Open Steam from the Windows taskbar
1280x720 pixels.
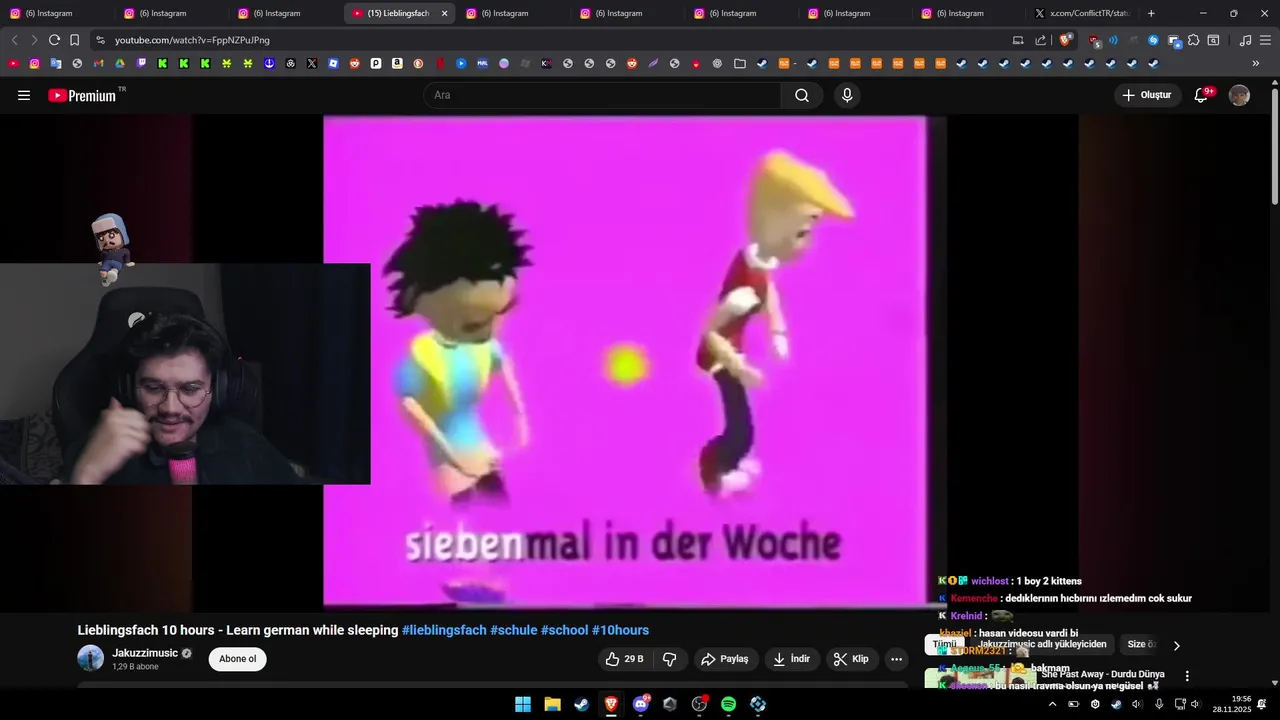click(581, 704)
